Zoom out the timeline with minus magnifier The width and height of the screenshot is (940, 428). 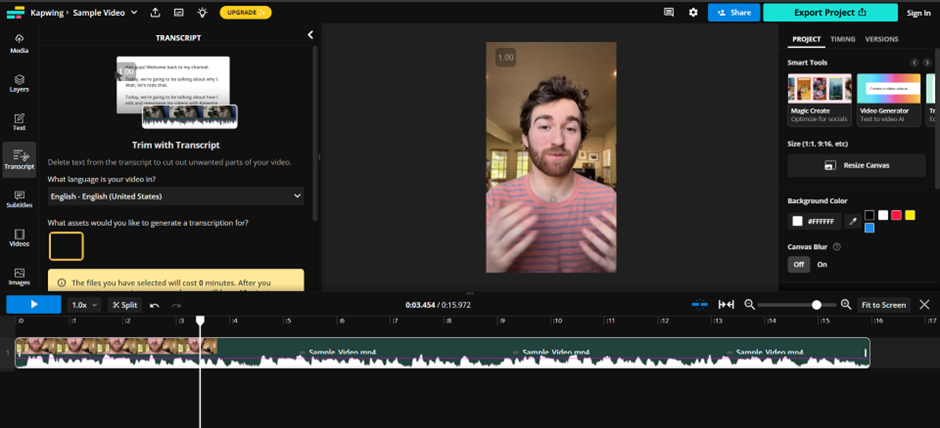(749, 305)
